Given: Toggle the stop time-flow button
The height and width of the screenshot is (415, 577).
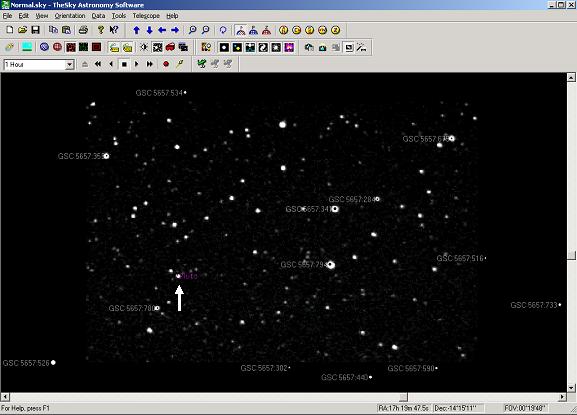Looking at the screenshot, I should (x=124, y=64).
